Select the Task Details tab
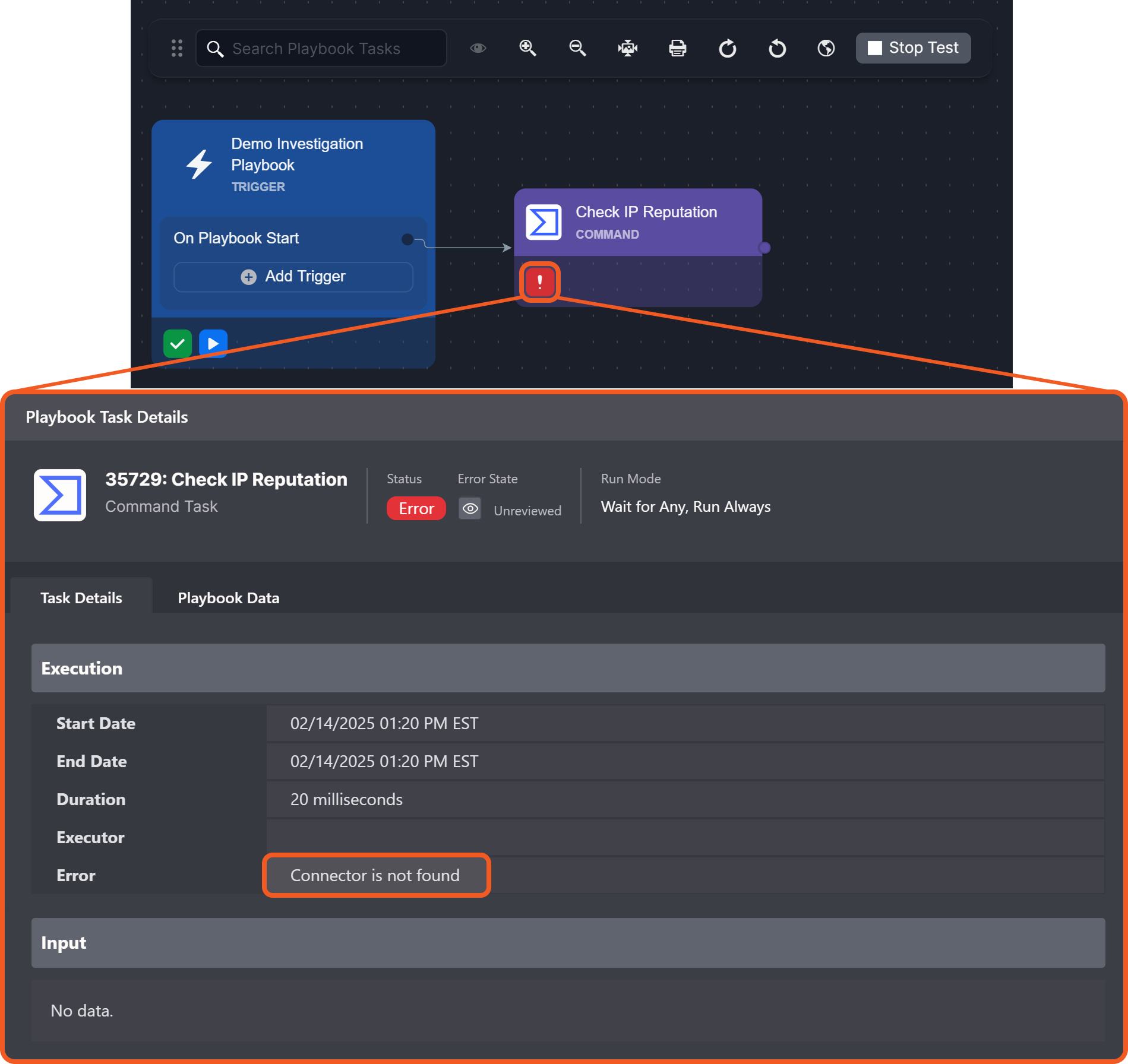Image resolution: width=1128 pixels, height=1064 pixels. click(81, 598)
